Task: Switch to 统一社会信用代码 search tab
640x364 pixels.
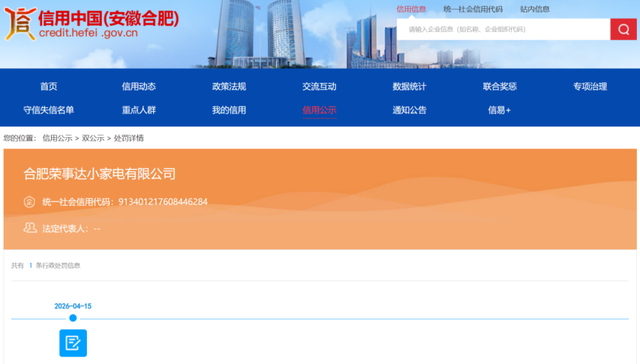Action: 473,9
